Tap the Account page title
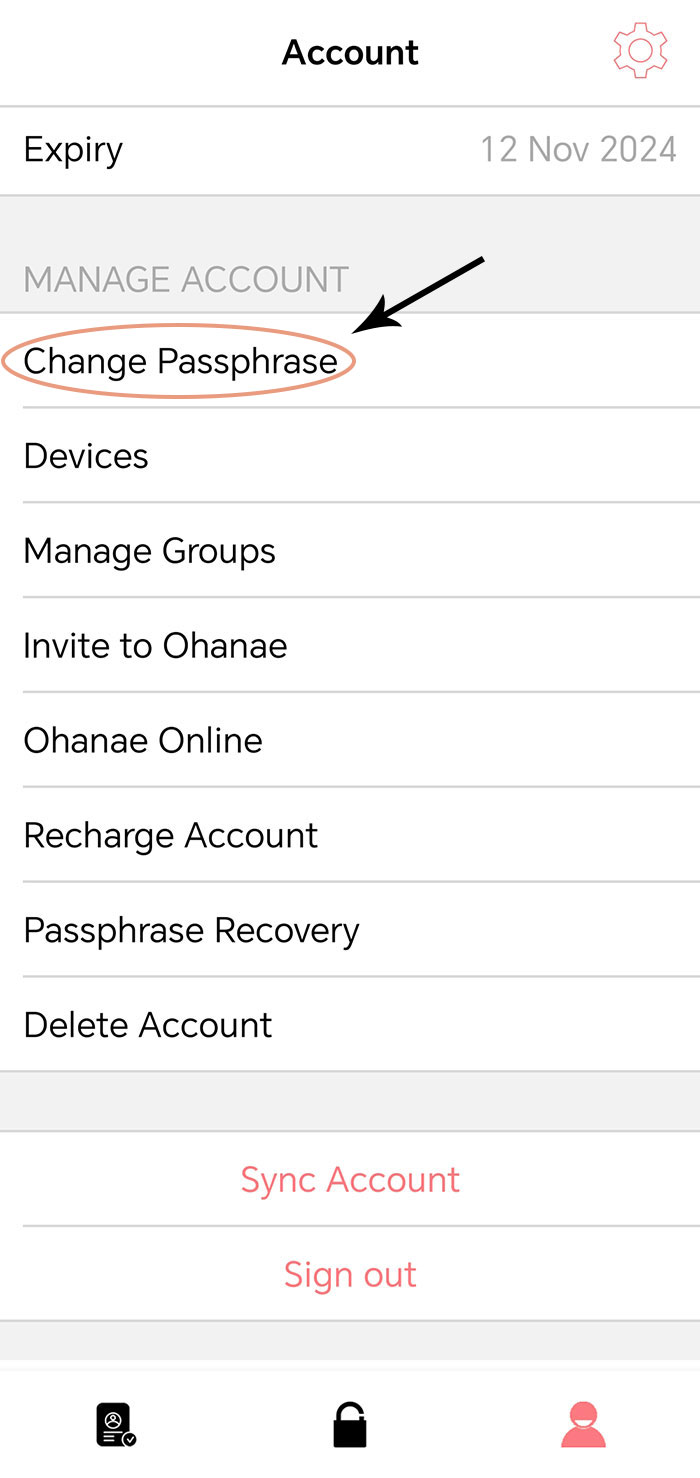Viewport: 700px width, 1478px height. (350, 52)
